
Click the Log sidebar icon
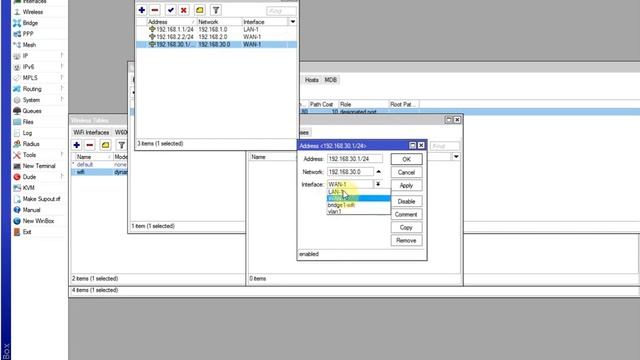[17, 133]
